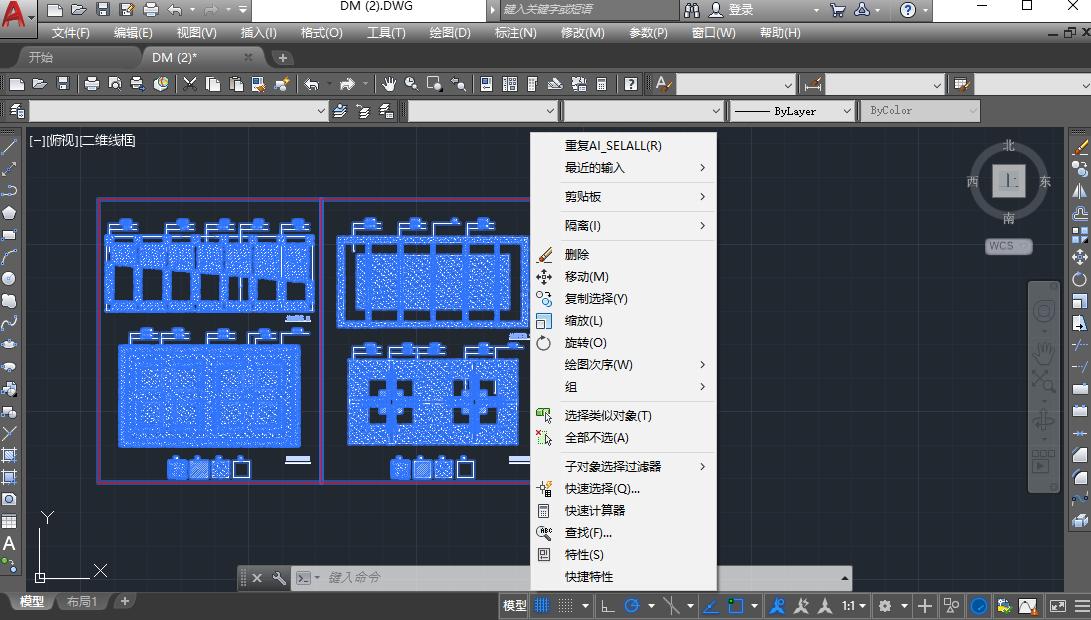Expand the 隔离(I) context menu entry
Viewport: 1091px width, 620px height.
tap(600, 225)
